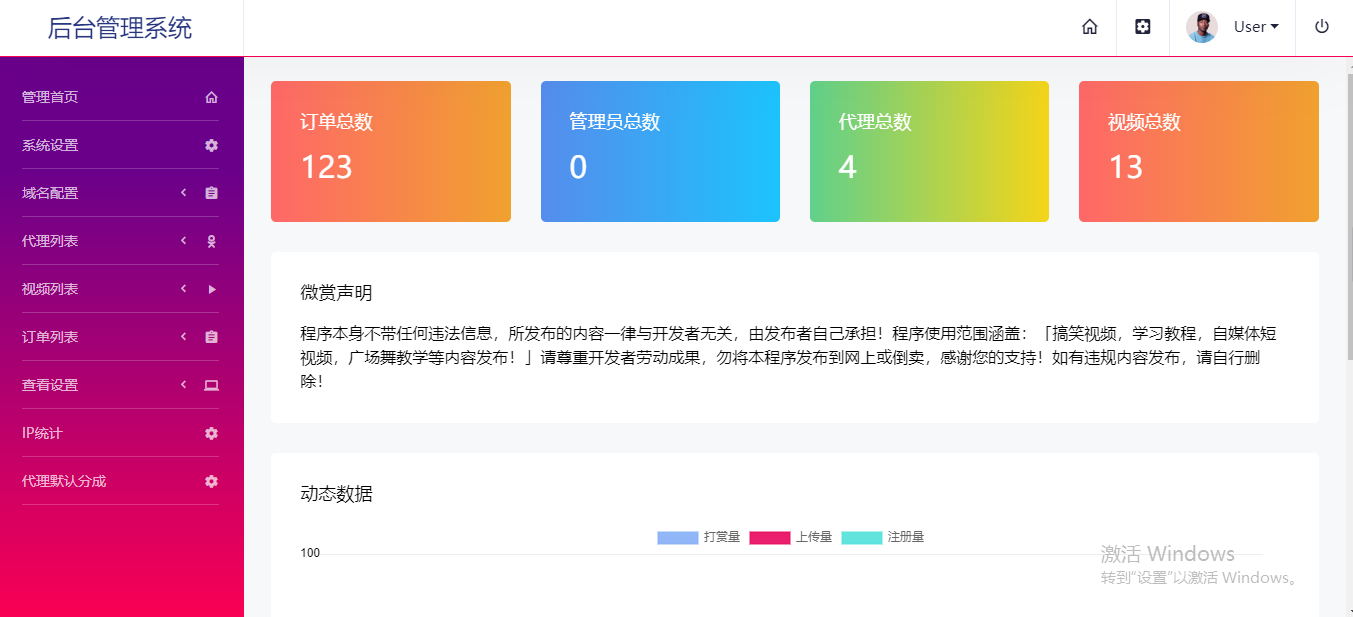1353x617 pixels.
Task: Toggle the 注册量 legend item
Action: coord(903,537)
